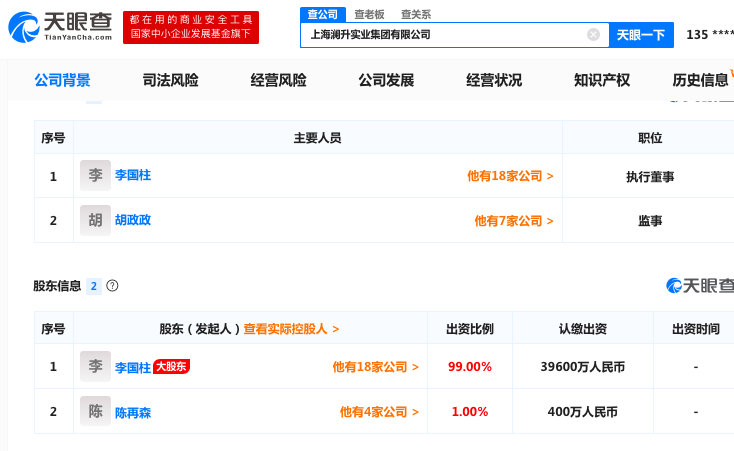Expand 他有4家公司 for 陈再森
This screenshot has width=734, height=451.
click(379, 412)
